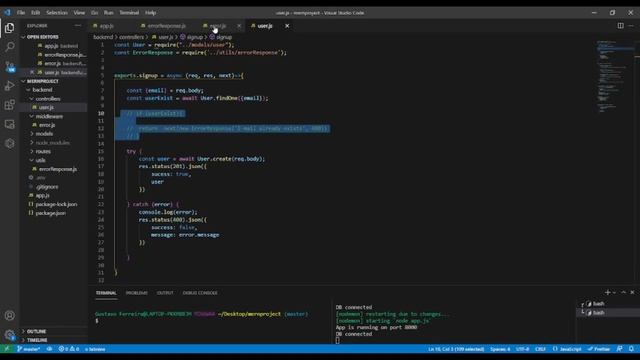Viewport: 640px width, 360px height.
Task: Close the terminal panel
Action: (632, 292)
